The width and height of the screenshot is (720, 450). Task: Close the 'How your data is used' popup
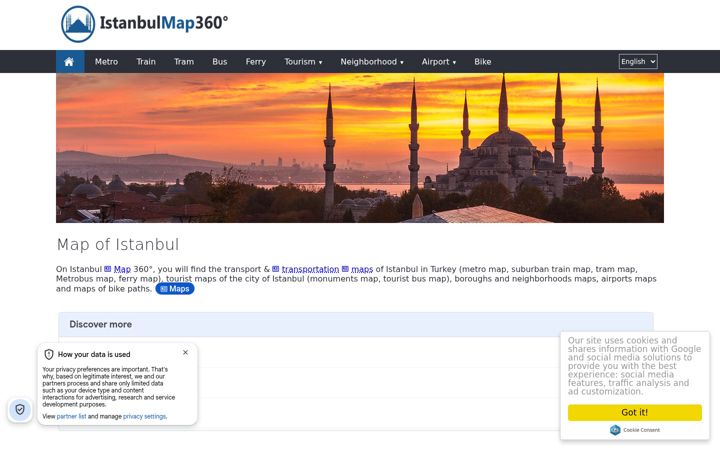186,353
